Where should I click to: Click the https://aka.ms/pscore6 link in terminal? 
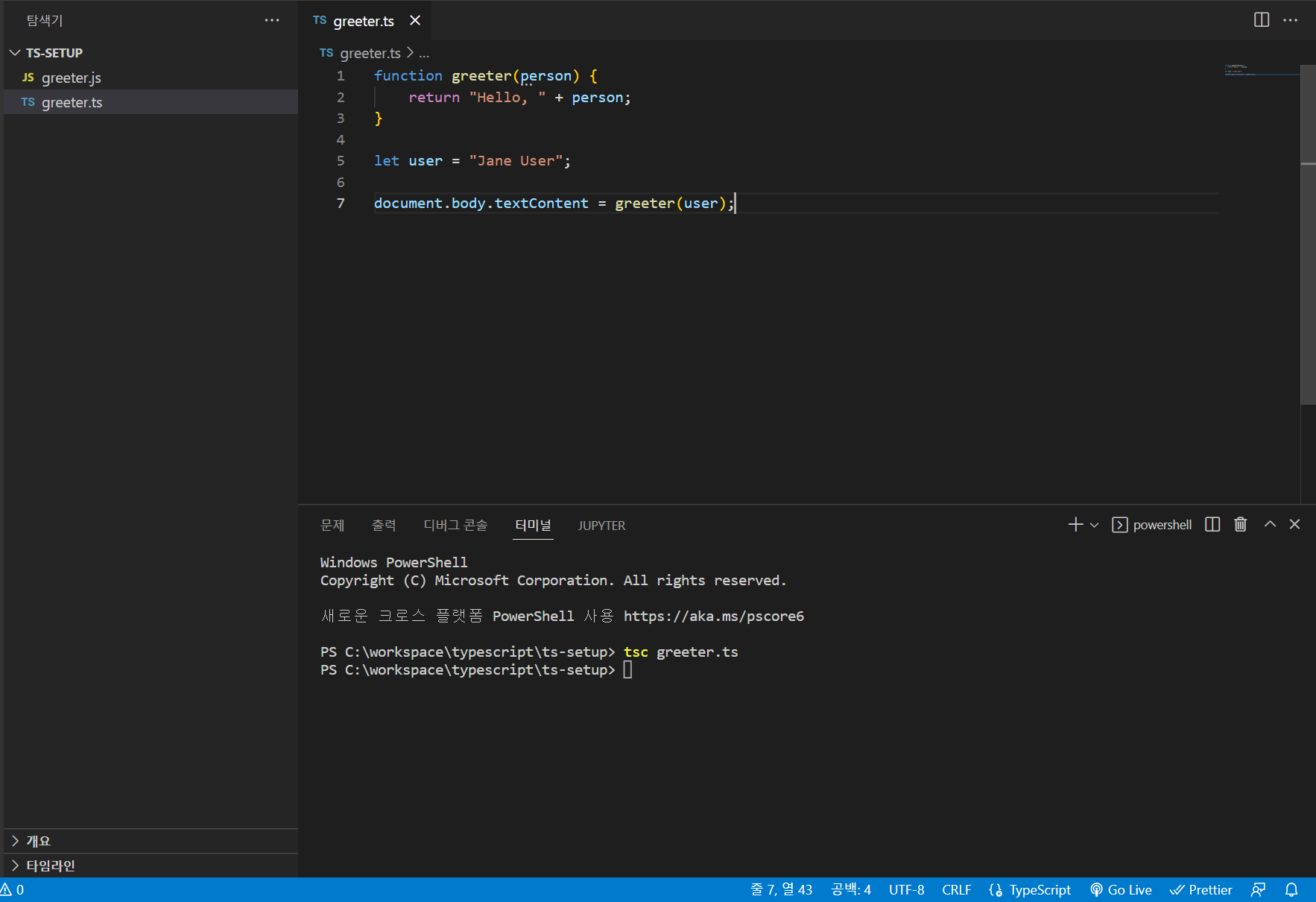tap(714, 616)
